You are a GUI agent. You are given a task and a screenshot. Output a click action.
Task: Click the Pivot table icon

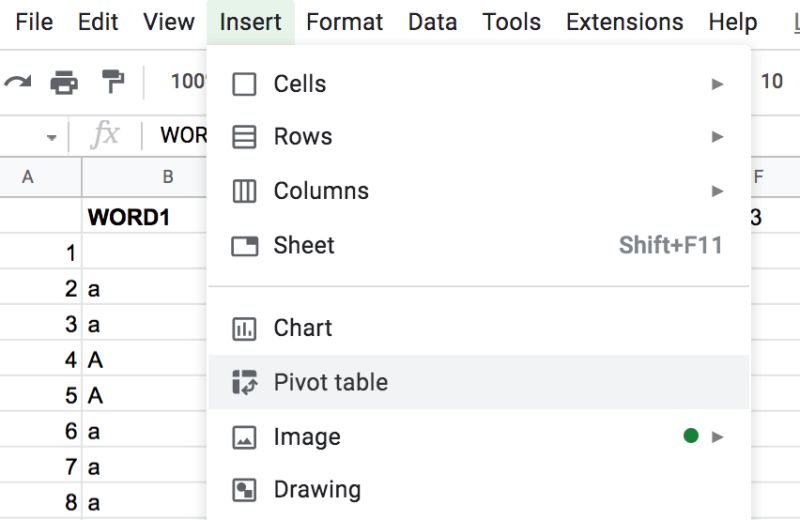pyautogui.click(x=244, y=382)
